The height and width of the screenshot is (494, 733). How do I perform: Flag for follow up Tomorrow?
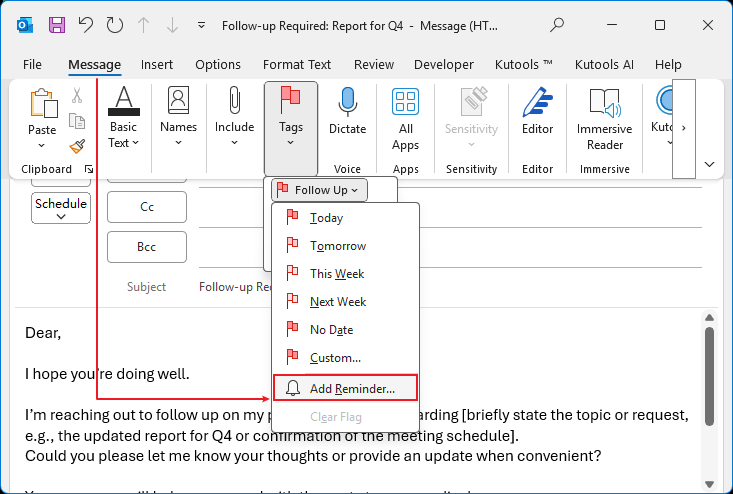tap(345, 246)
